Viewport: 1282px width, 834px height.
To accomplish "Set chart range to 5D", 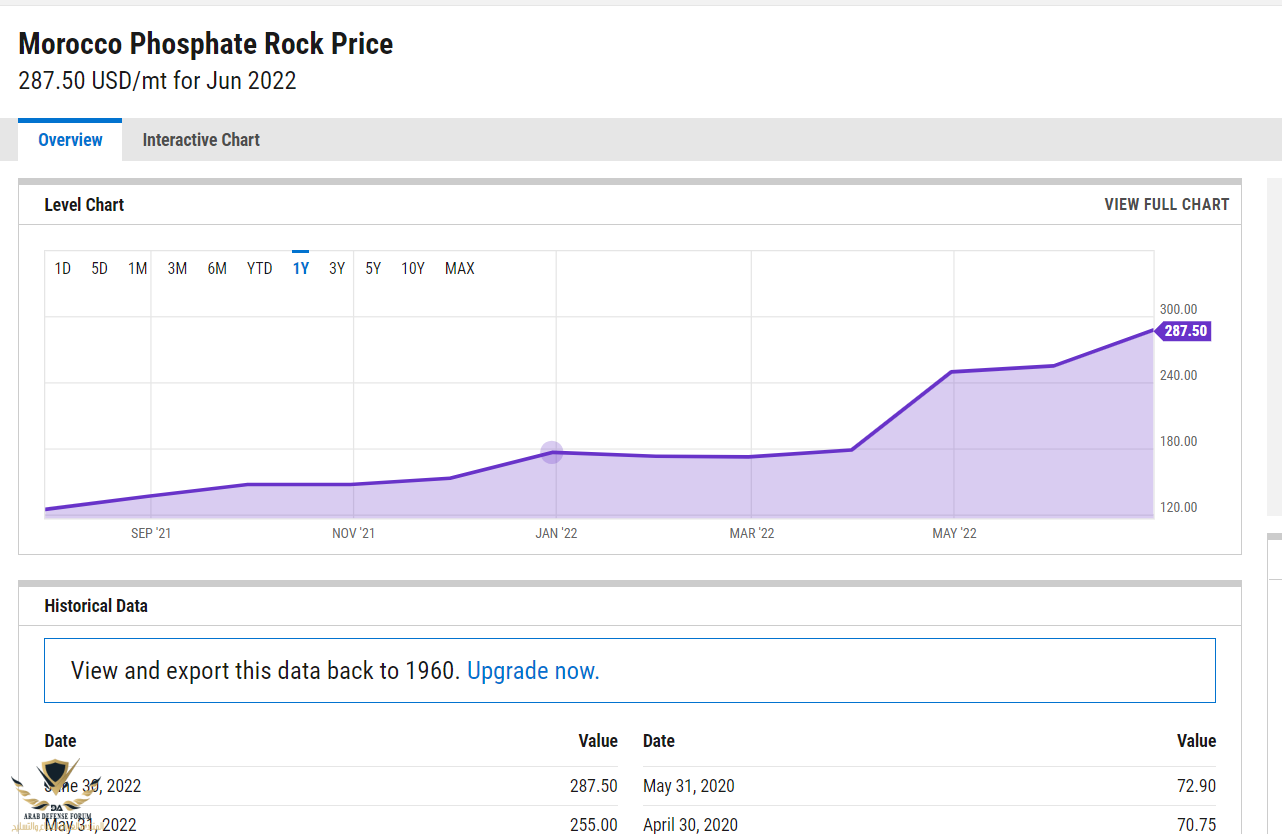I will click(x=99, y=268).
